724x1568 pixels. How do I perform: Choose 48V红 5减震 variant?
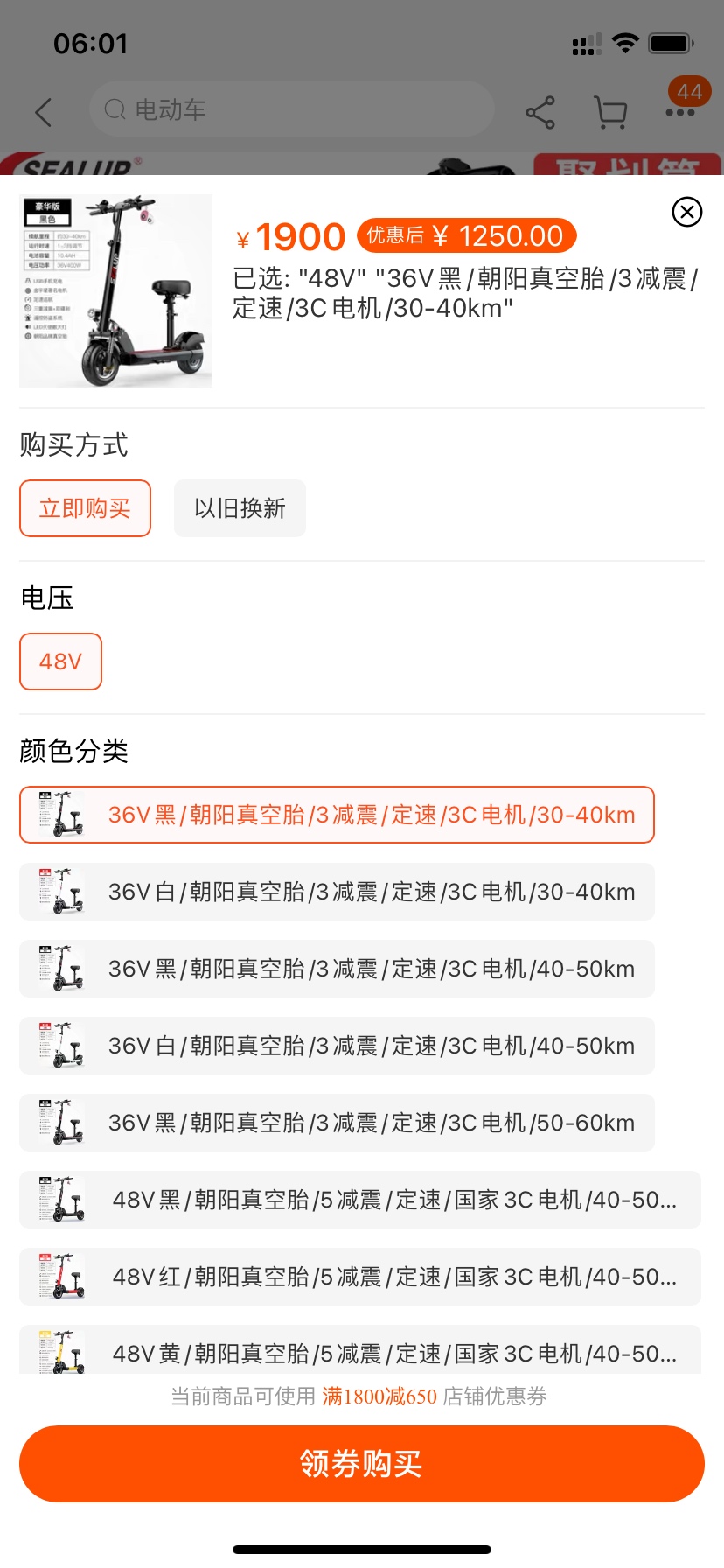[360, 1277]
